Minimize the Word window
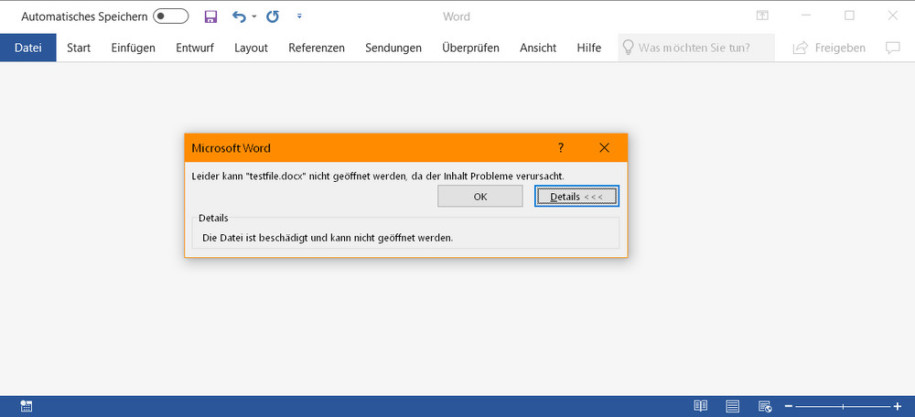The image size is (915, 417). 806,16
